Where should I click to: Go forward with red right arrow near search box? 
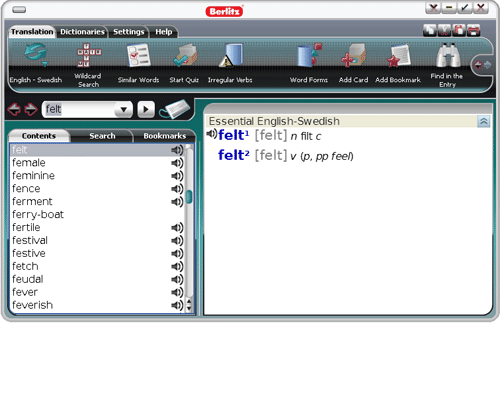[x=31, y=109]
